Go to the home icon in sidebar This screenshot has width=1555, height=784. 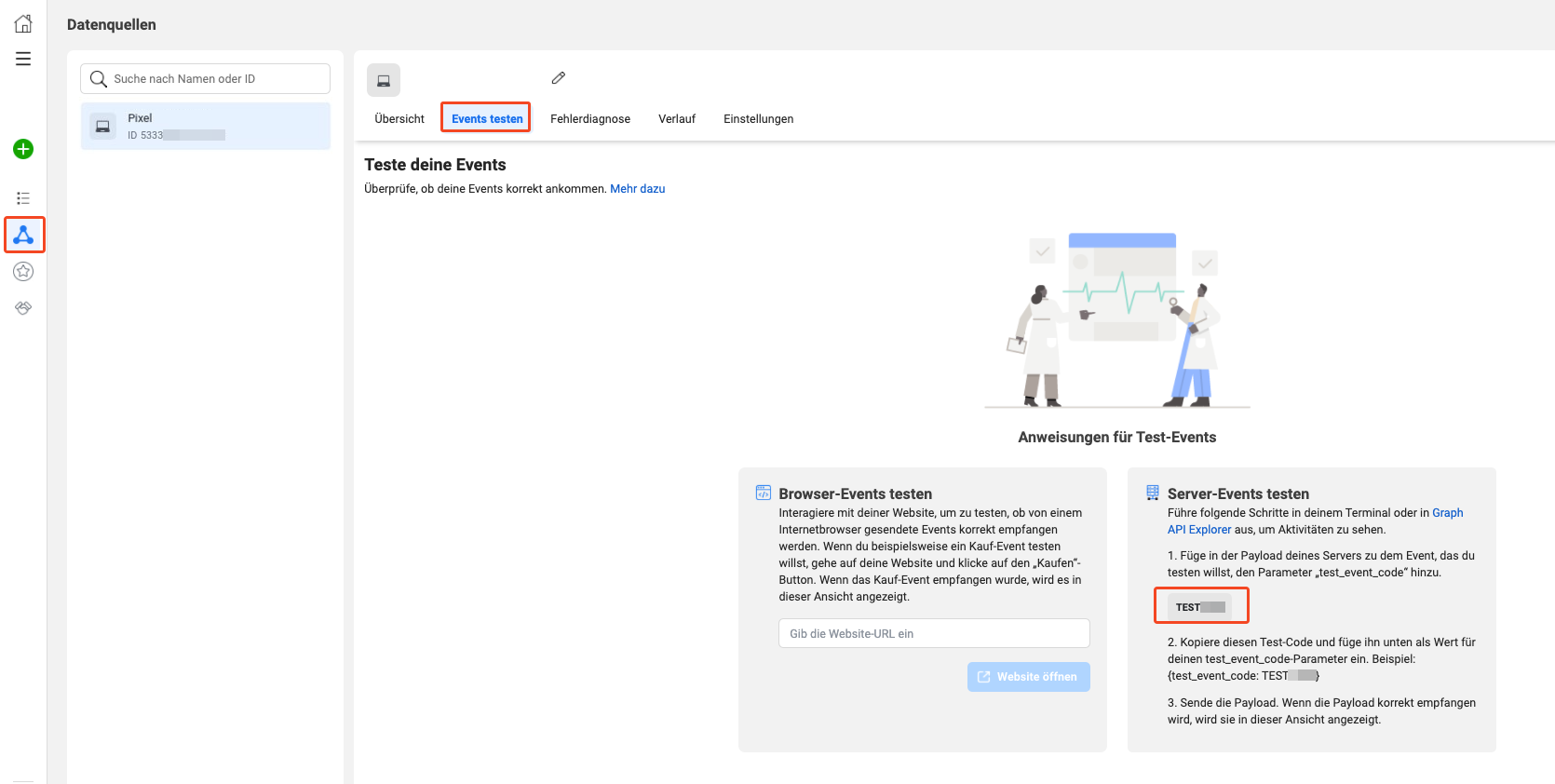click(23, 24)
